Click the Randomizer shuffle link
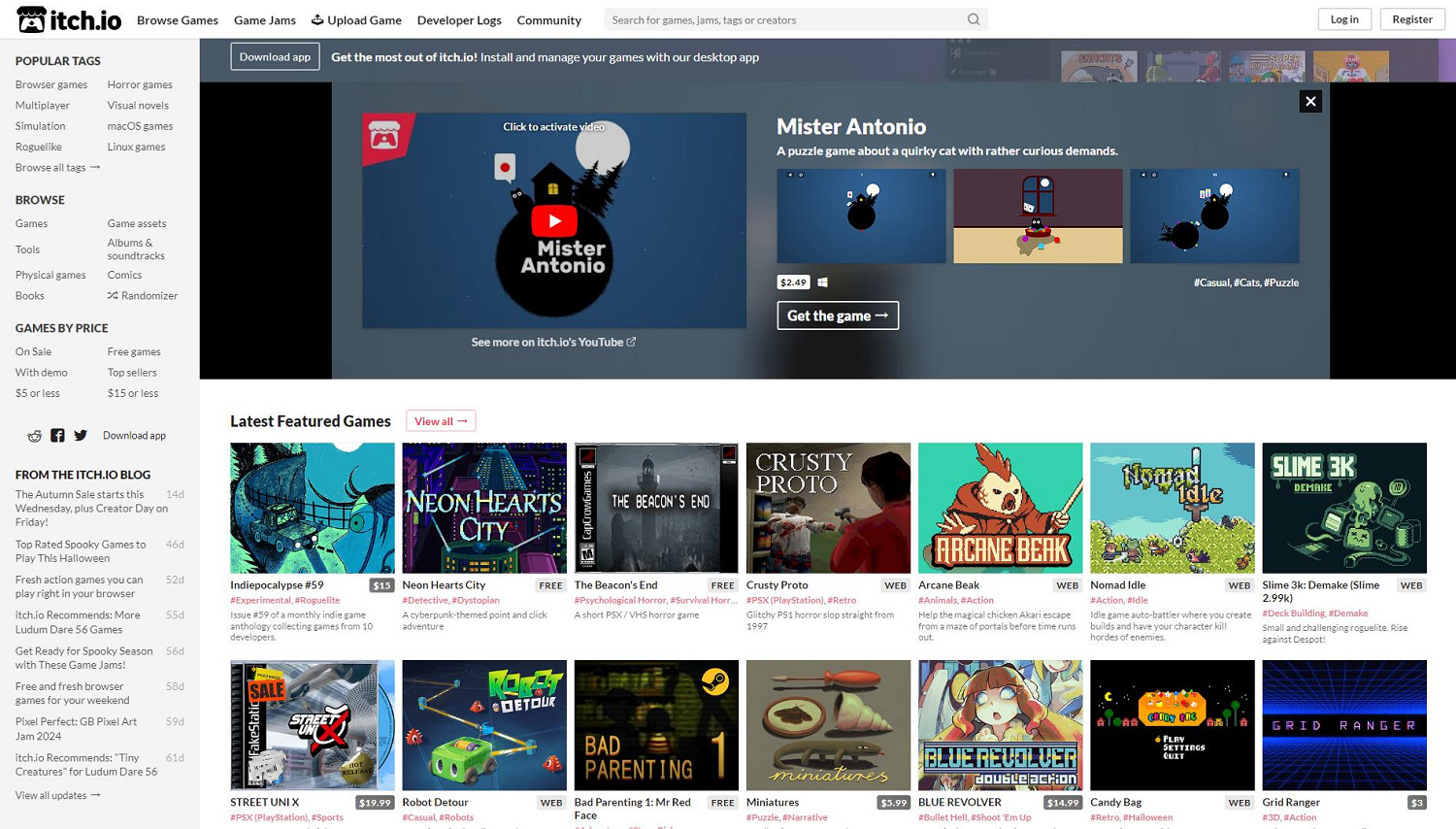 143,296
